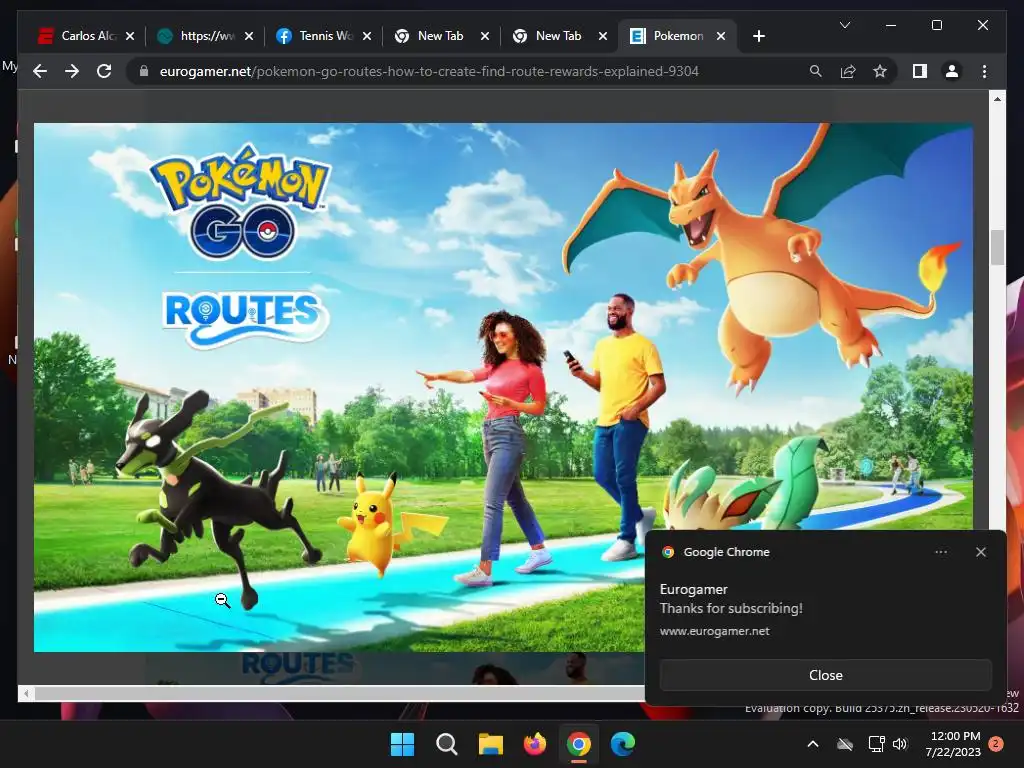The width and height of the screenshot is (1024, 768).
Task: Close the Tennis Wo tab
Action: coord(367,36)
